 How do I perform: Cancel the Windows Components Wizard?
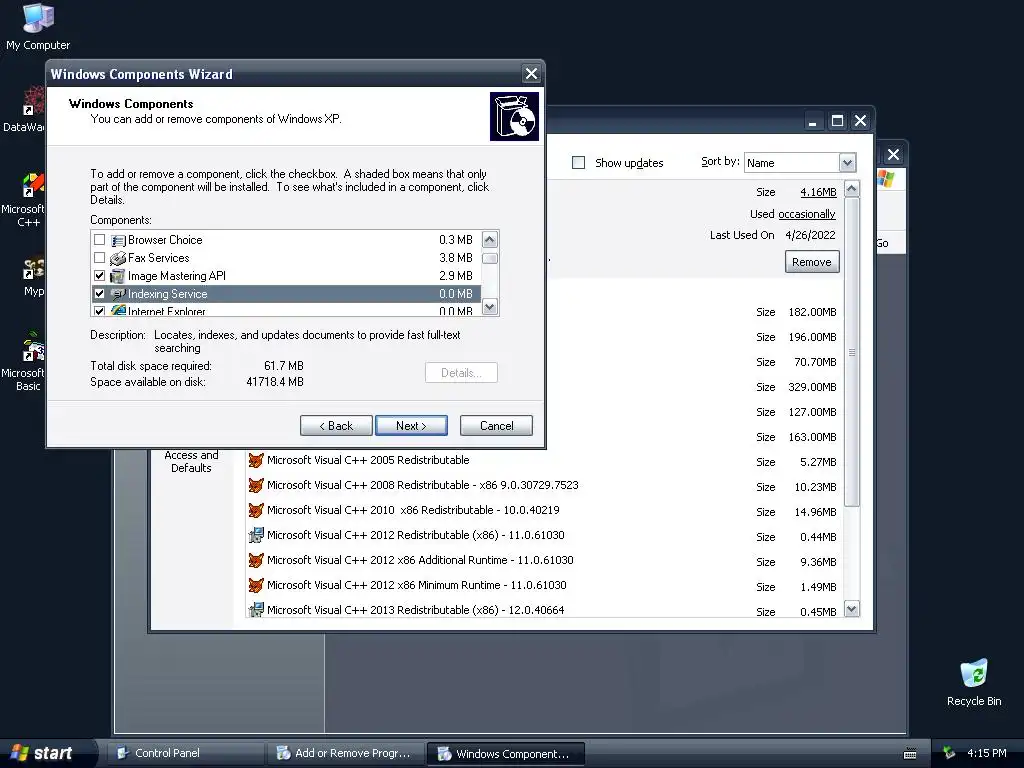(496, 426)
